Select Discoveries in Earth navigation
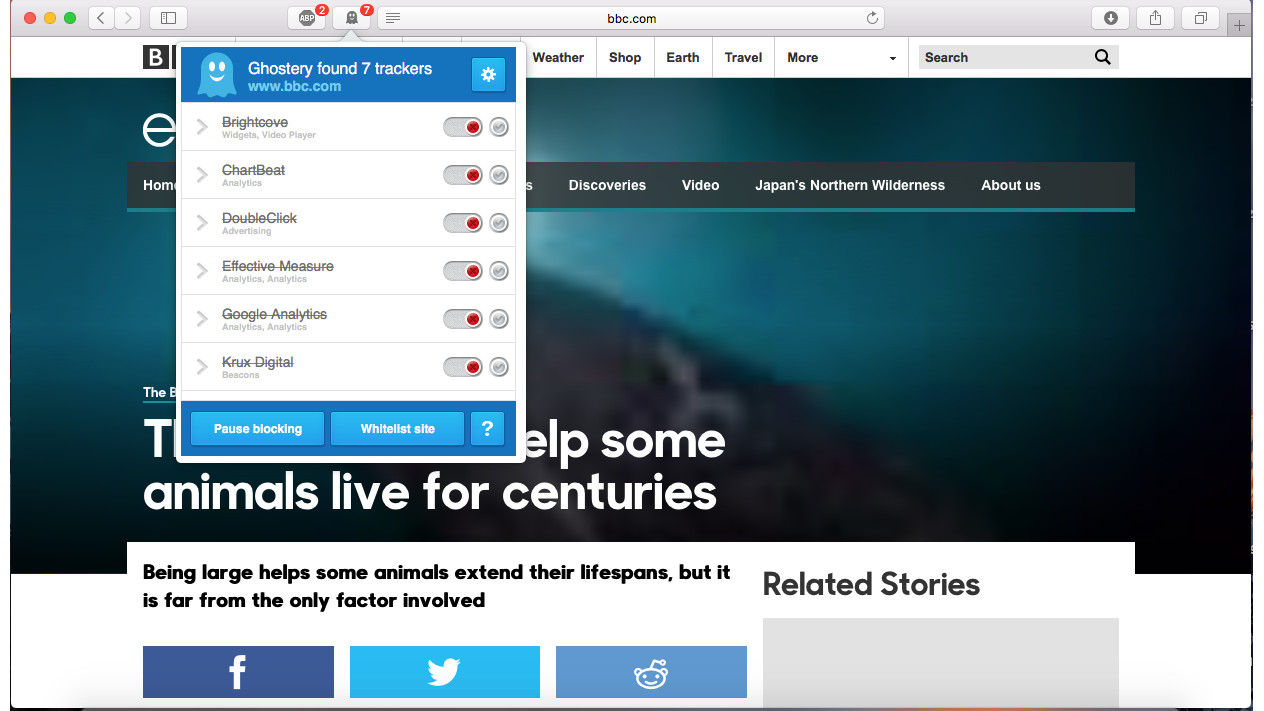This screenshot has width=1264, height=711. pos(607,185)
